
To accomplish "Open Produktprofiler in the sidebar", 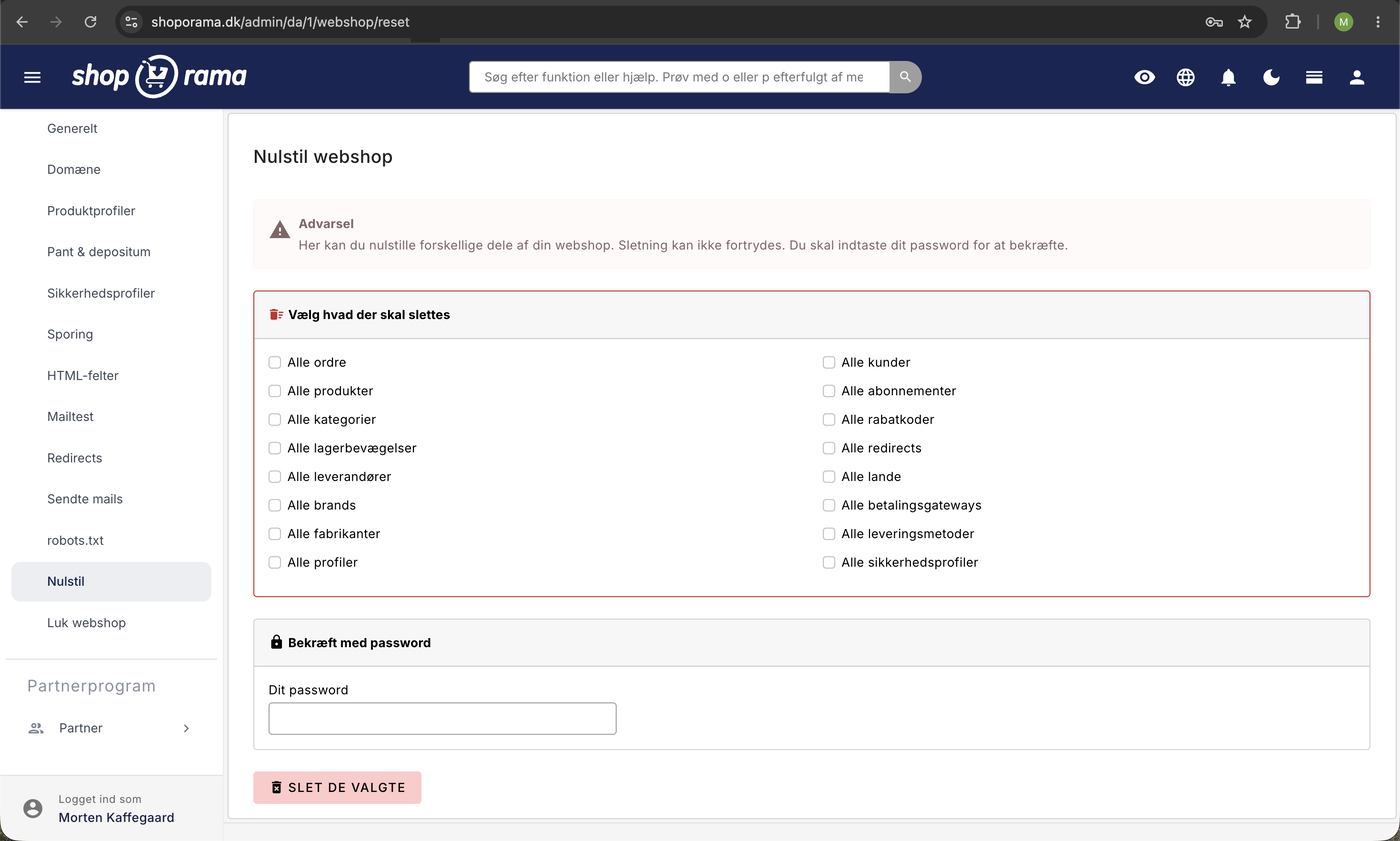I will click(x=111, y=211).
